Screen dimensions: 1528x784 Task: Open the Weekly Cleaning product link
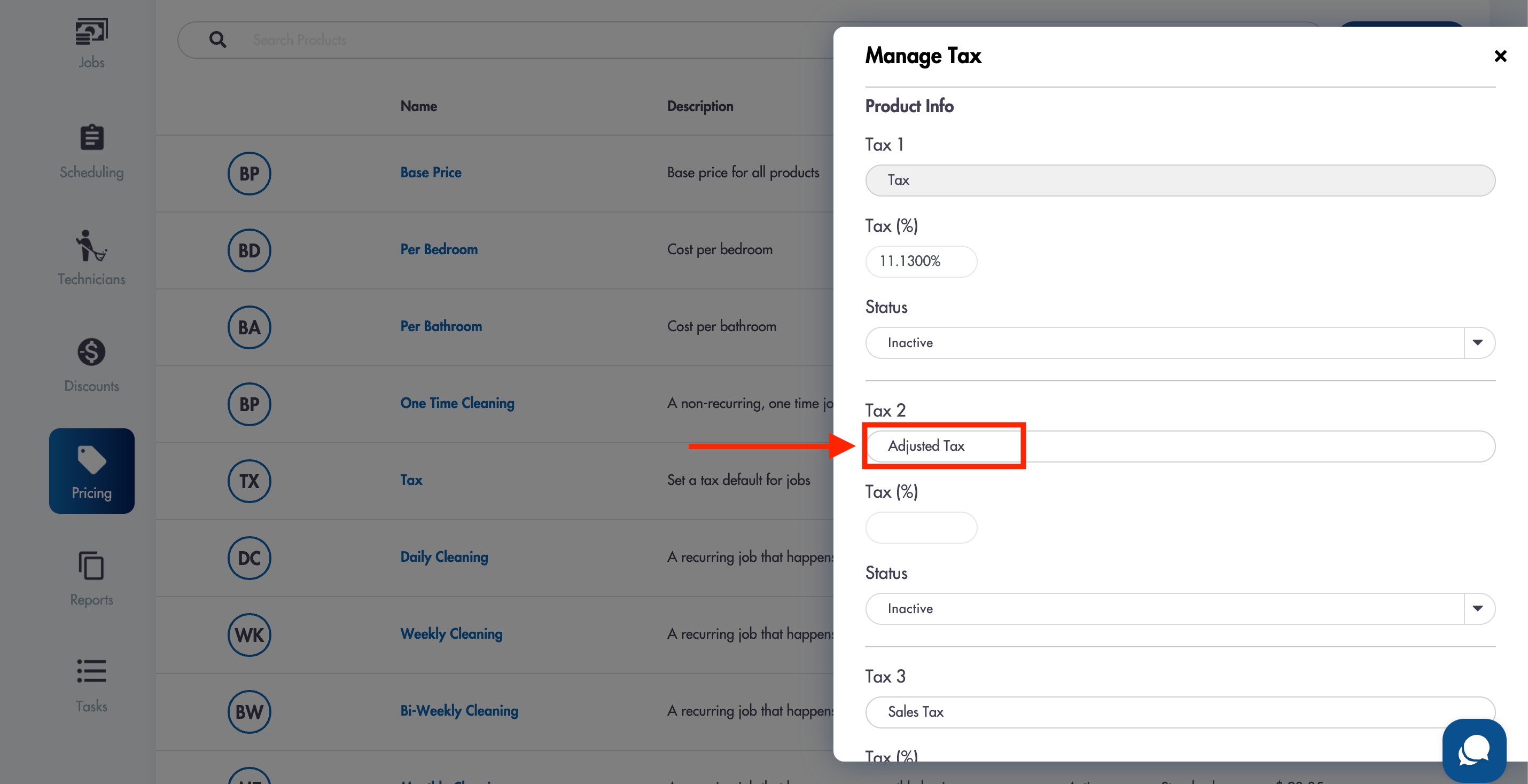point(451,634)
